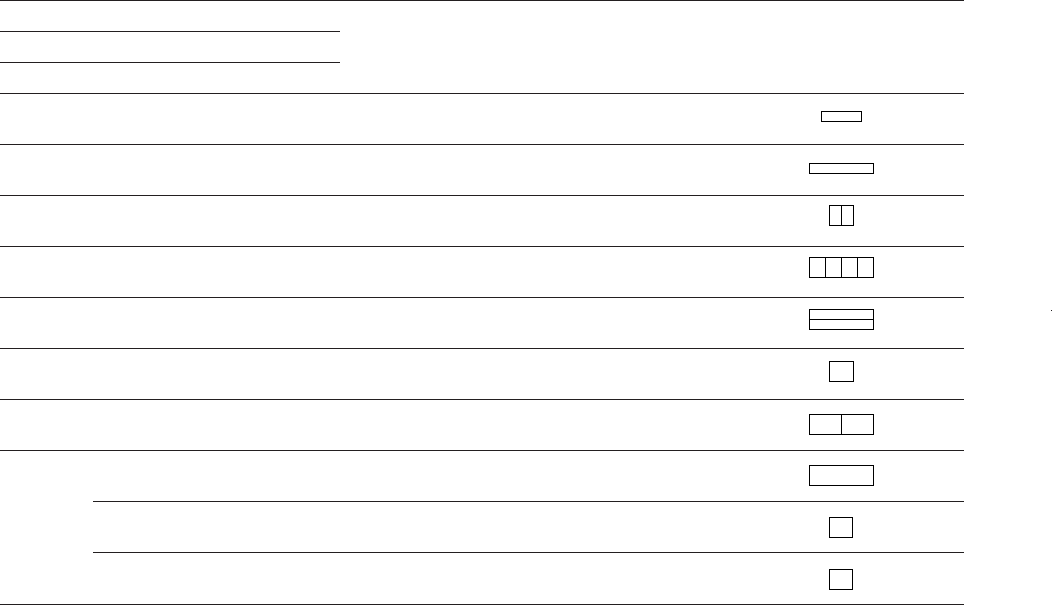Select second cell of the four-cell rectangle

point(833,267)
